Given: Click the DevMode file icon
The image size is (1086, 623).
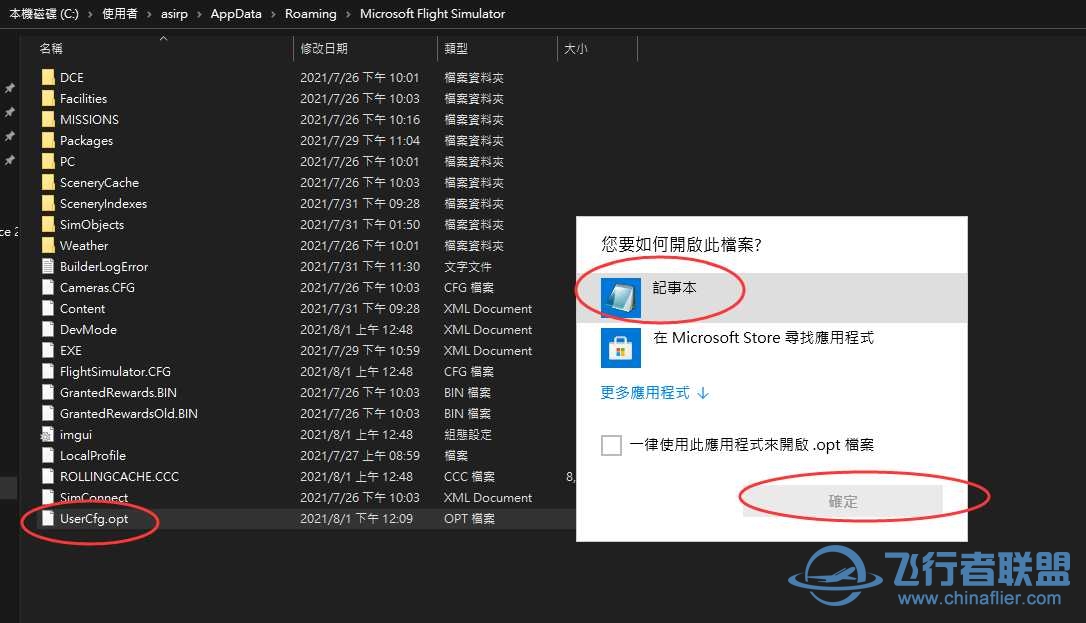Looking at the screenshot, I should (x=48, y=329).
